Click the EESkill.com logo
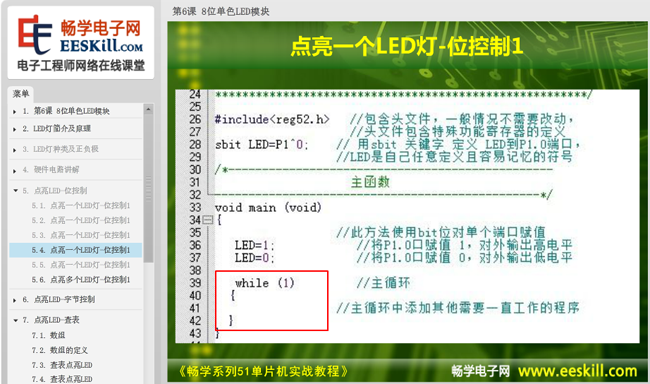Viewport: 650px width, 384px height. [x=81, y=43]
